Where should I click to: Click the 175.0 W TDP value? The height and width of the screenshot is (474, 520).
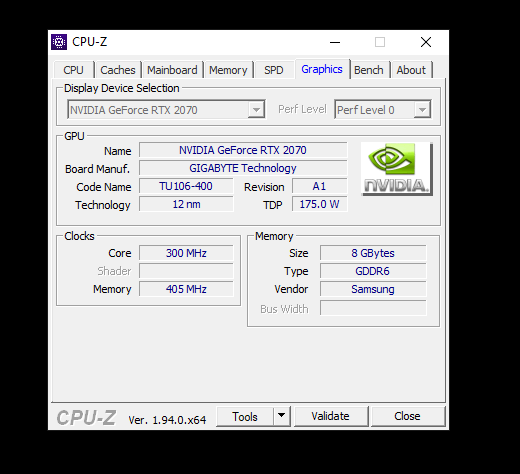pos(320,204)
